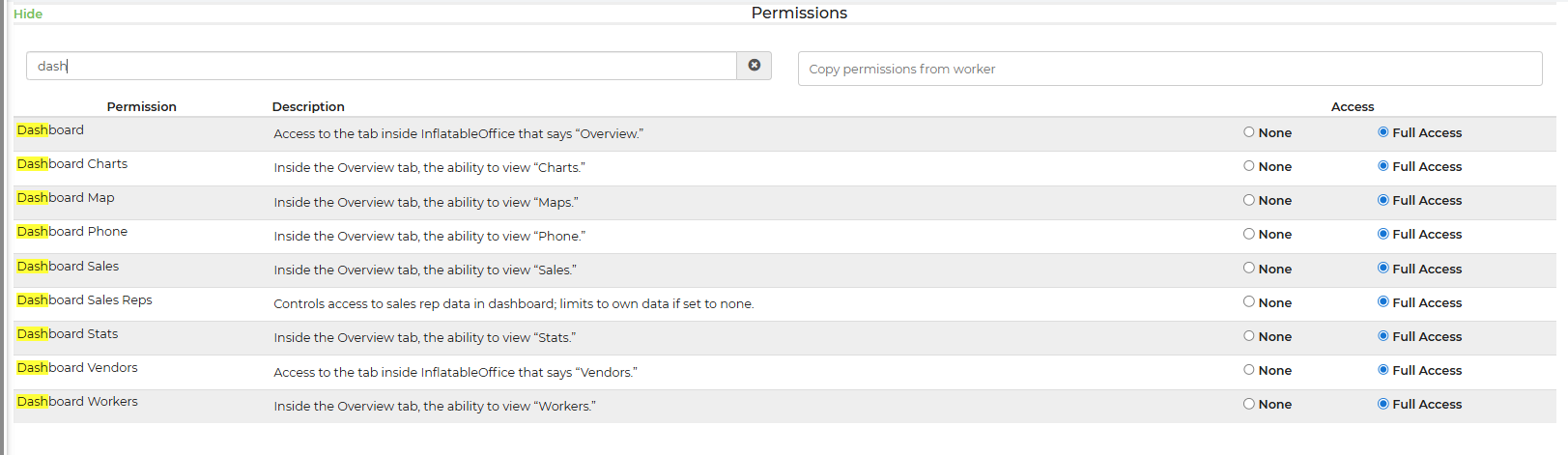Click the Permission column header
1568x455 pixels.
[x=141, y=106]
